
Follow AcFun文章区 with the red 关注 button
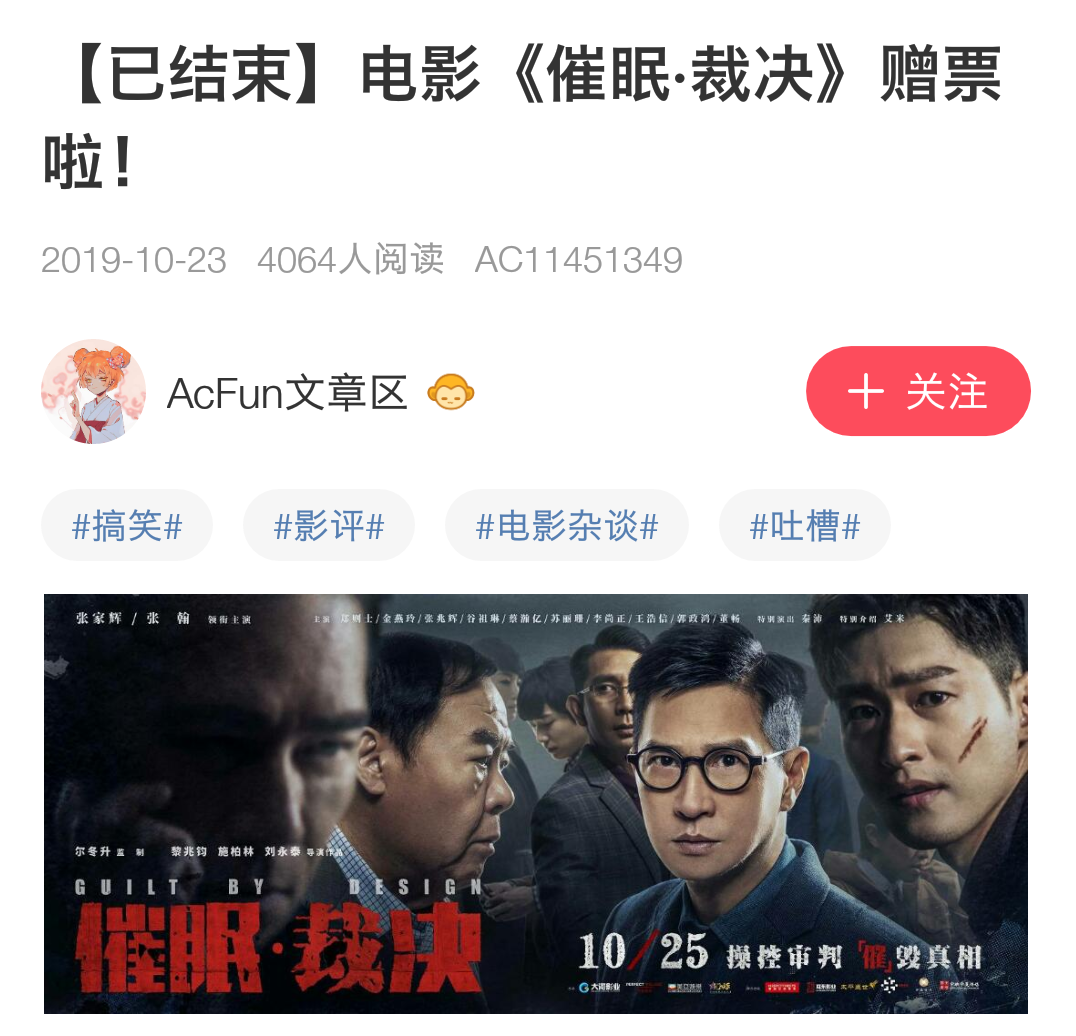pos(917,391)
